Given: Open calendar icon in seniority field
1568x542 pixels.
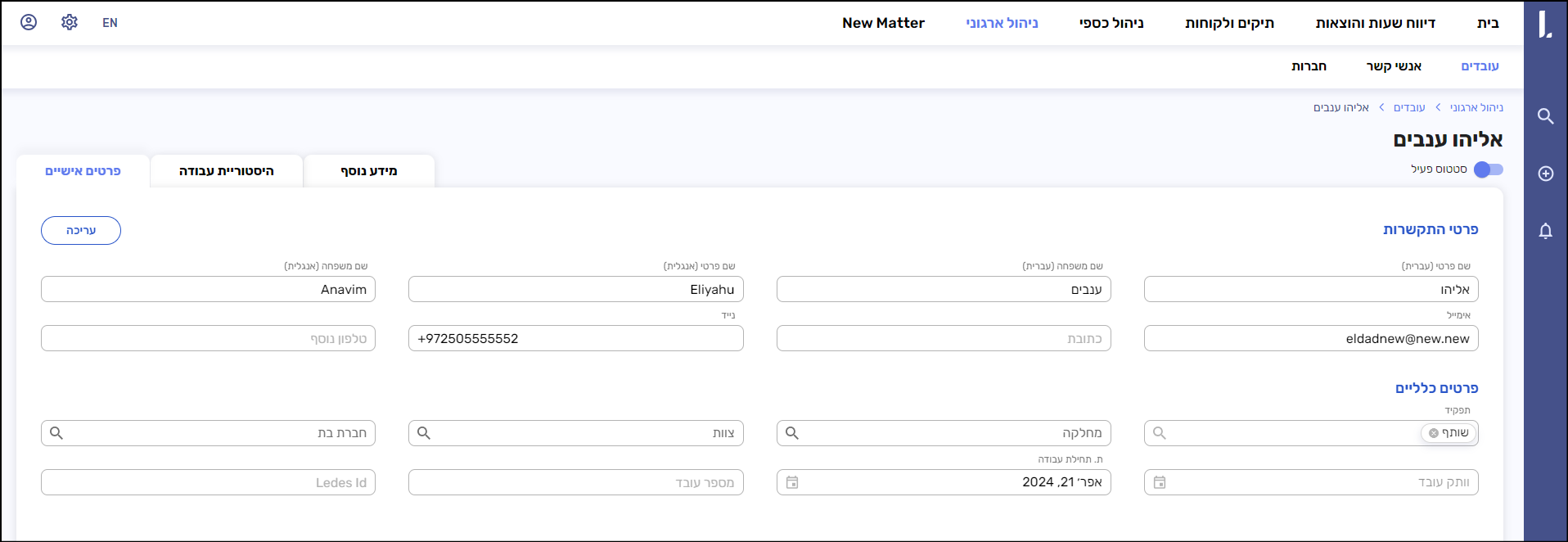Looking at the screenshot, I should coord(1160,482).
